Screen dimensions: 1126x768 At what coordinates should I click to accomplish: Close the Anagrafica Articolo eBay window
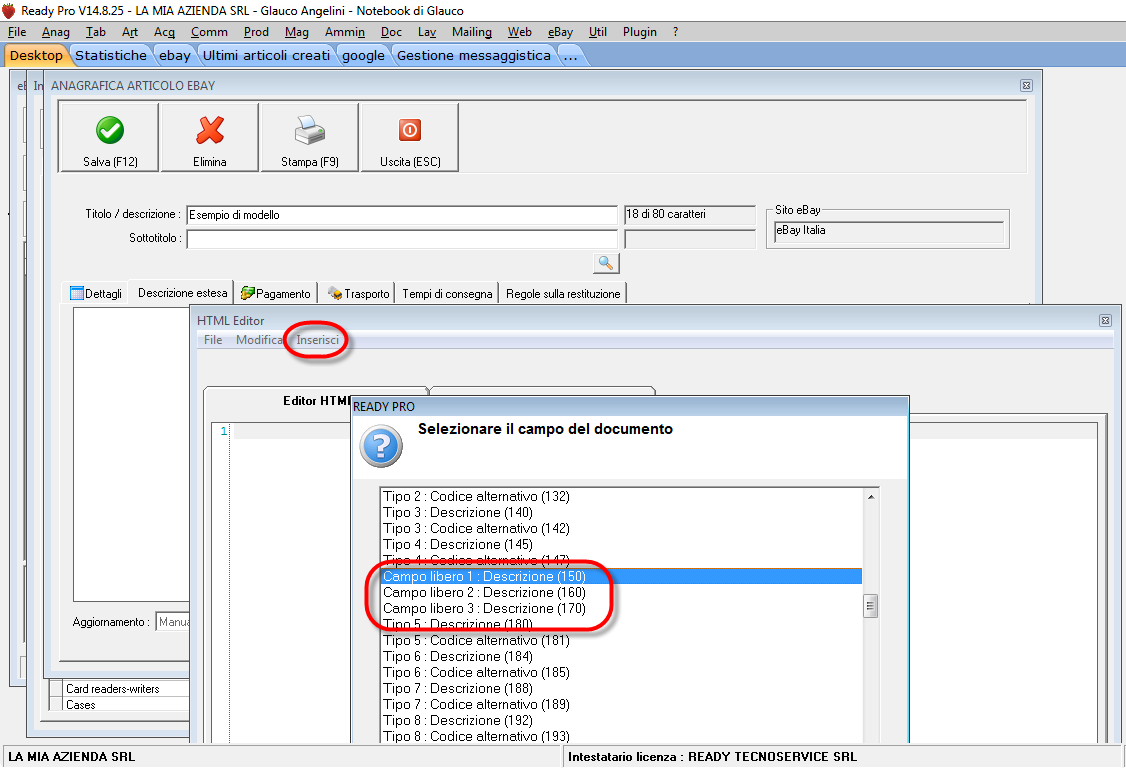[x=1026, y=85]
